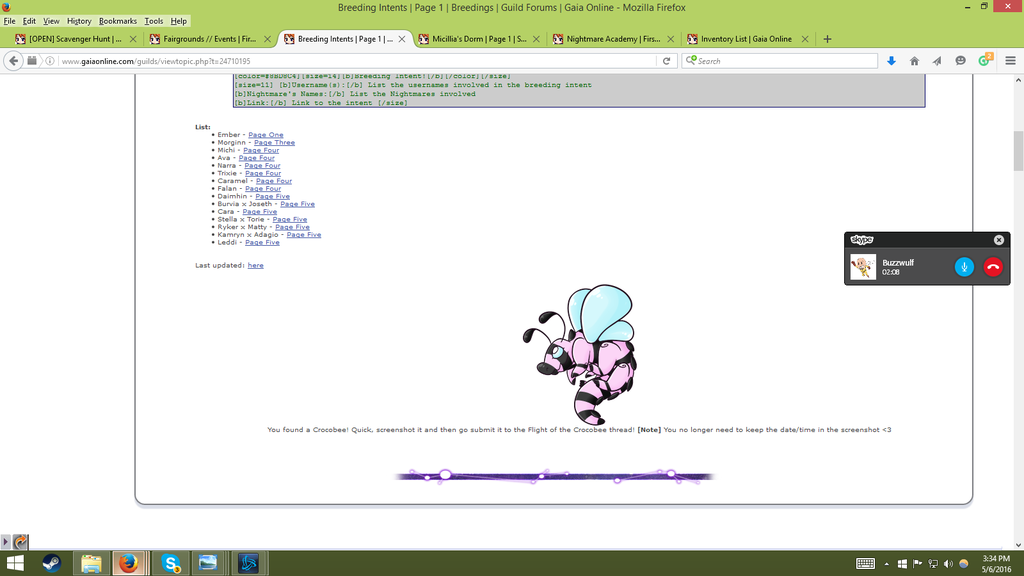Viewport: 1024px width, 576px height.
Task: Switch to the Fairgrounds // Events tab
Action: pyautogui.click(x=210, y=39)
